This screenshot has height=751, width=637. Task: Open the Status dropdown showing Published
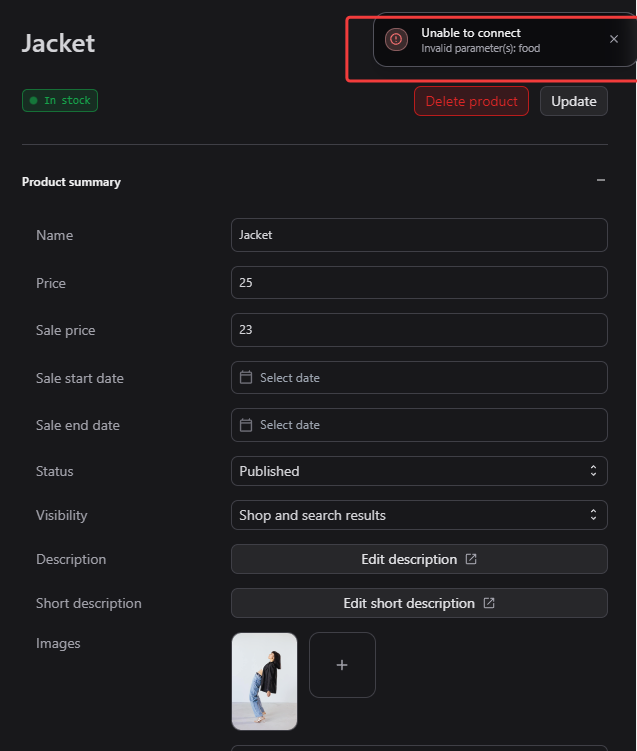(x=419, y=471)
